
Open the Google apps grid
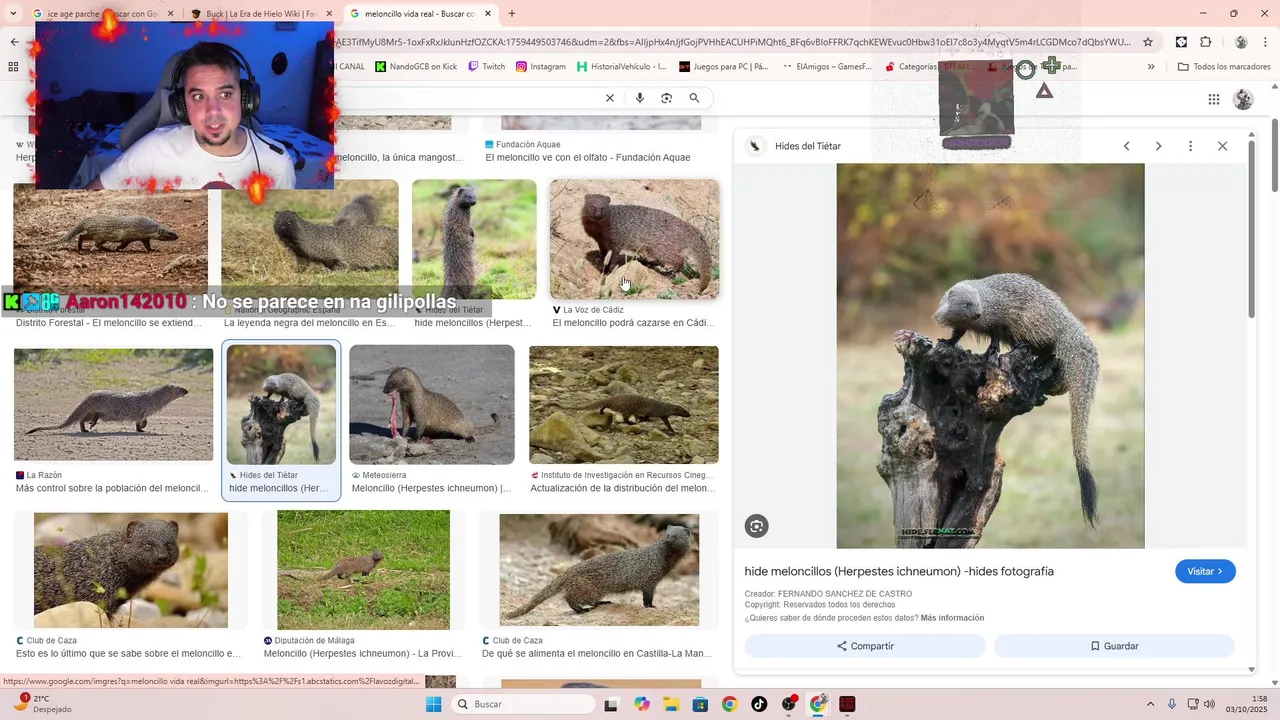1214,99
